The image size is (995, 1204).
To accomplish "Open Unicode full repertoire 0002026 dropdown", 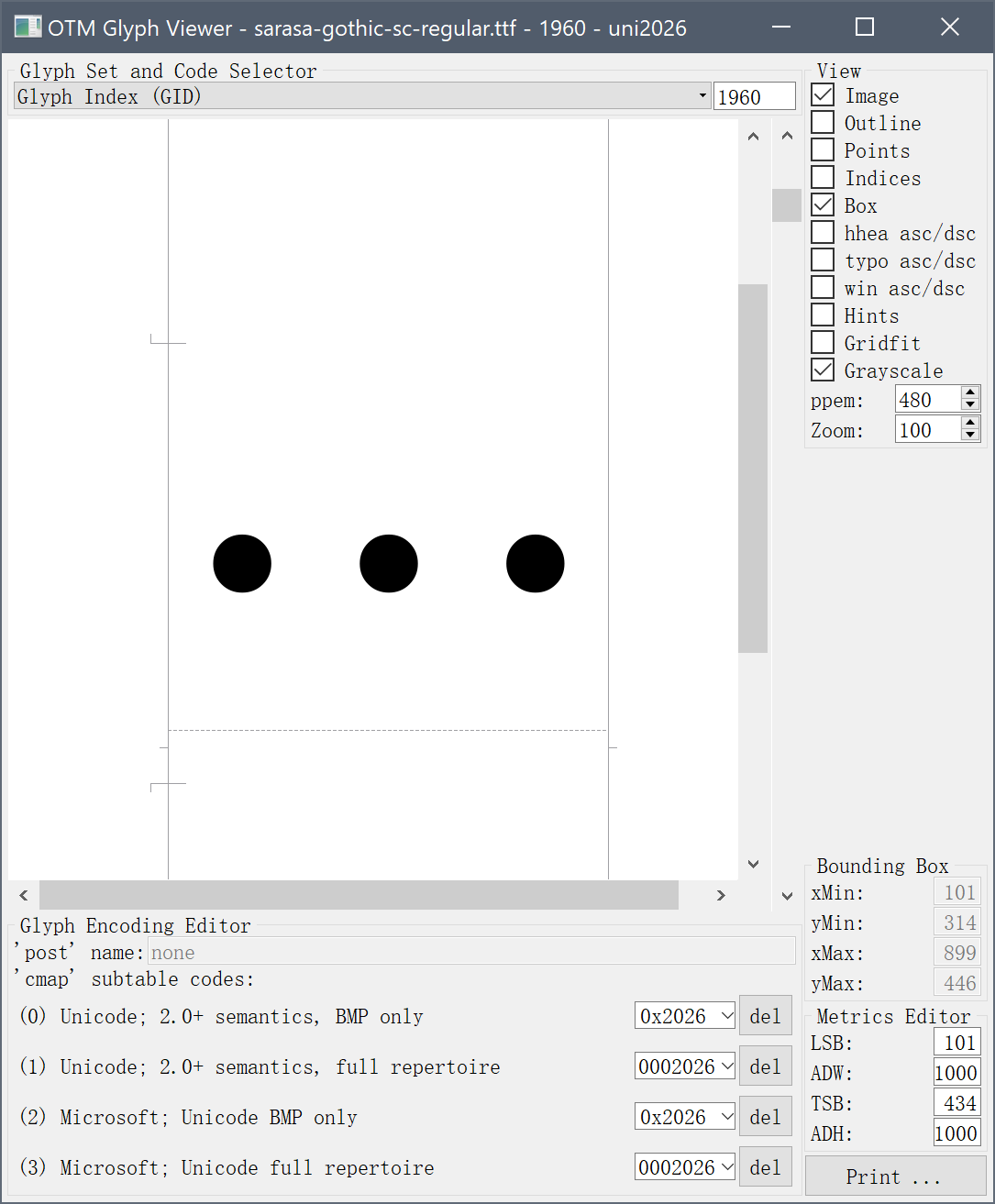I will 685,1066.
